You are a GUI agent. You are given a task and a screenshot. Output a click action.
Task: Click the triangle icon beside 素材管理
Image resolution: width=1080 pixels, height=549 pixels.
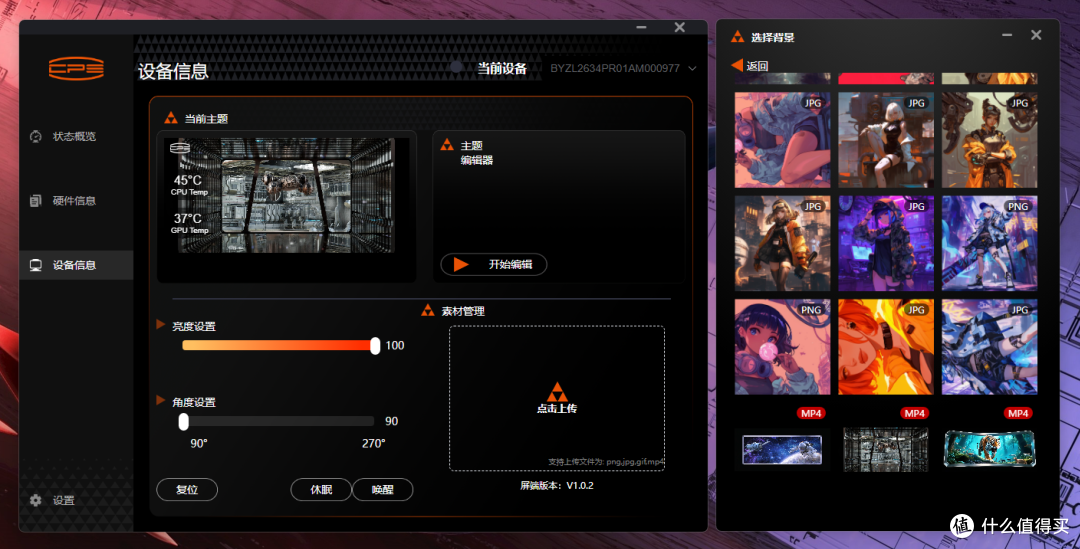(x=428, y=310)
